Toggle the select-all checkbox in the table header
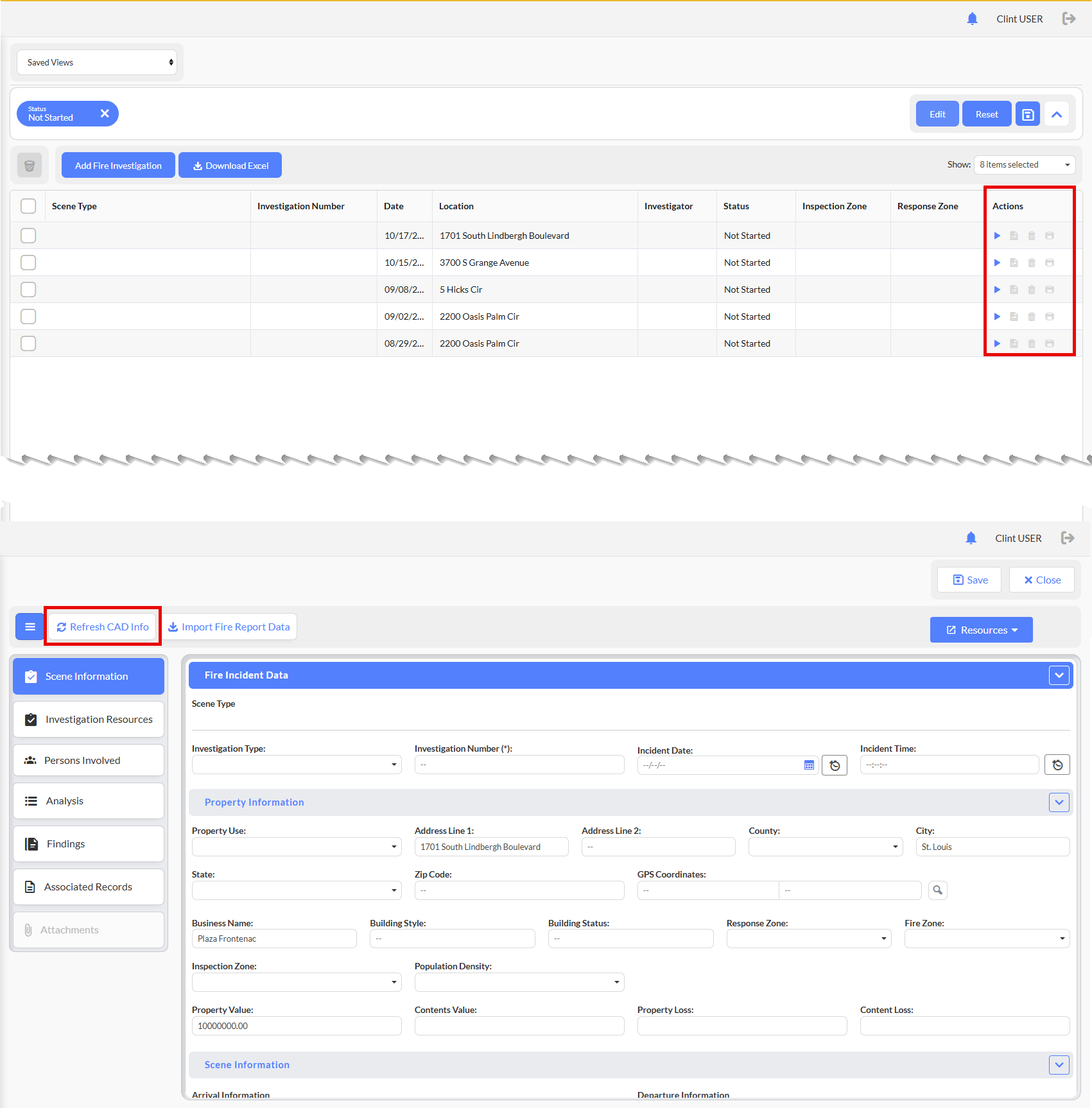The height and width of the screenshot is (1108, 1092). point(28,206)
